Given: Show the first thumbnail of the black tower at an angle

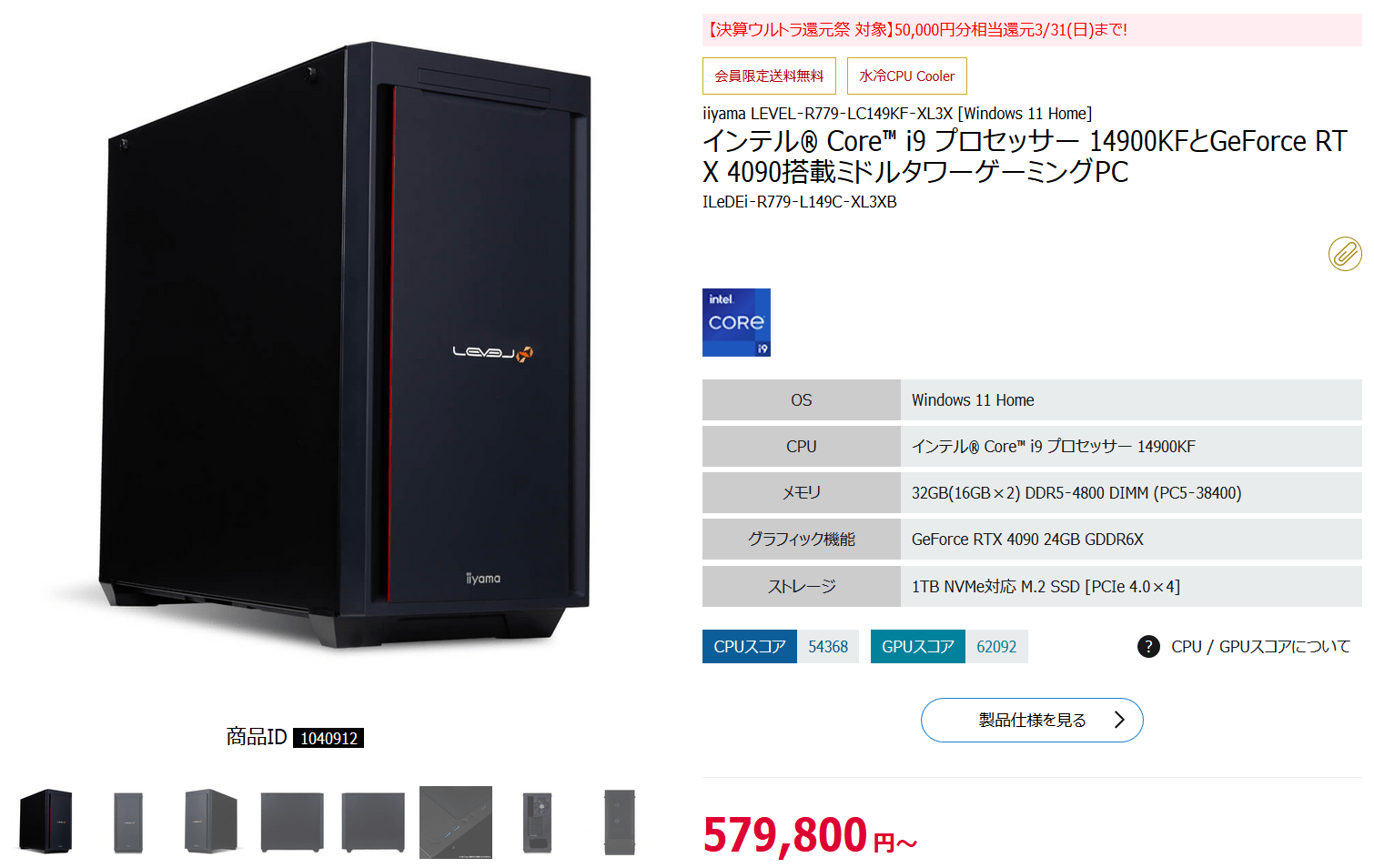Looking at the screenshot, I should point(45,822).
